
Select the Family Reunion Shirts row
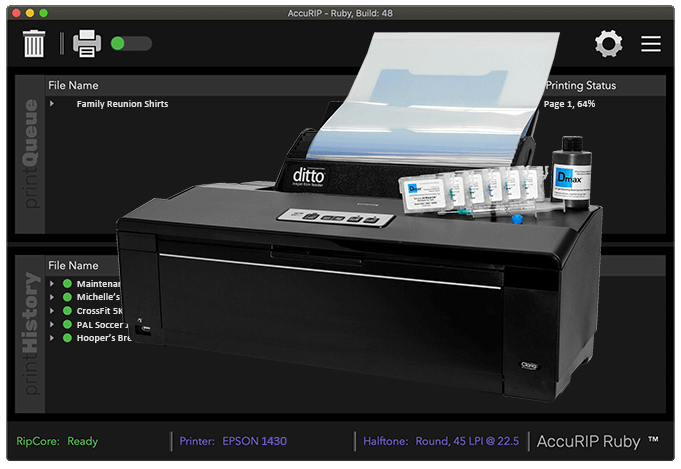(x=122, y=104)
